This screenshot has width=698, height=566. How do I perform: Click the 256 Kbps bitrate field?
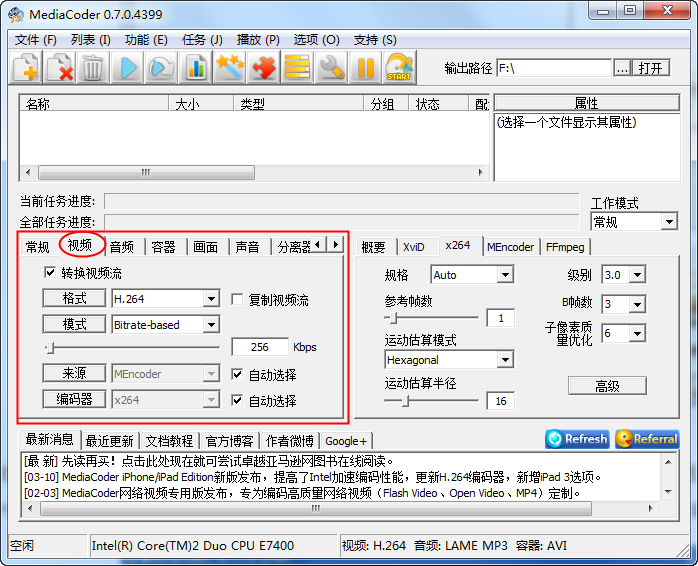(260, 347)
